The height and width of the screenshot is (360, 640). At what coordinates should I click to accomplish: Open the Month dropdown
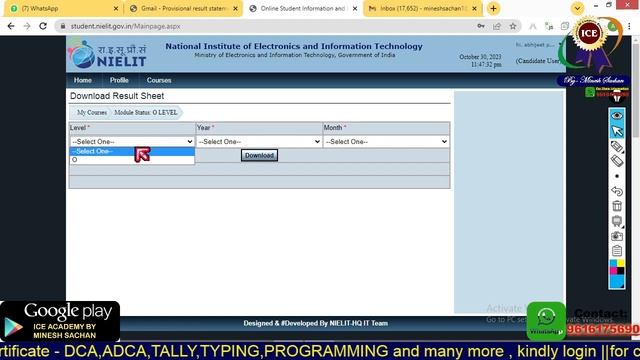point(386,142)
